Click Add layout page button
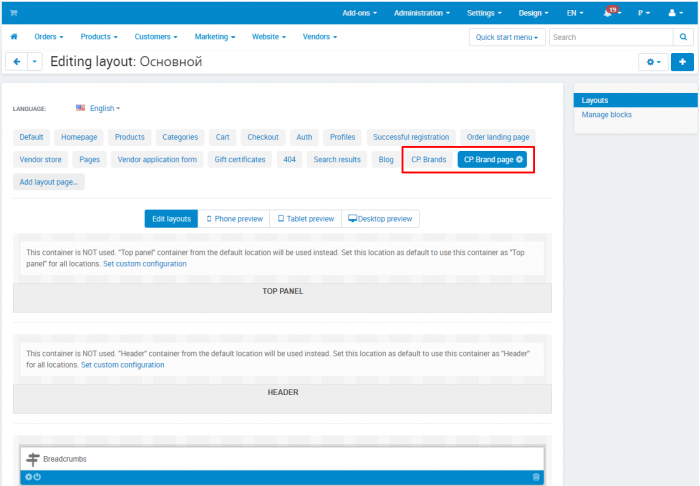Viewport: 700px width, 486px height. (x=49, y=182)
